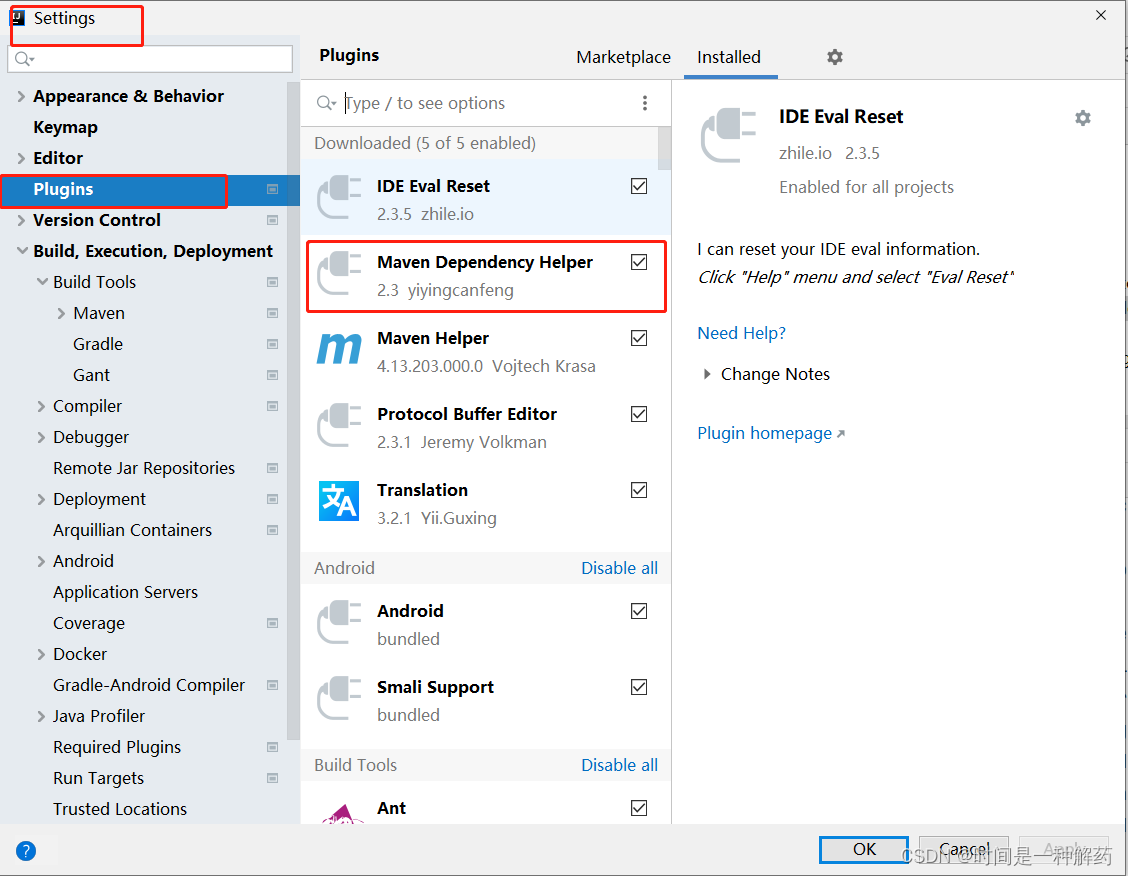Click Disable all for Android group
This screenshot has height=876, width=1128.
(x=619, y=568)
